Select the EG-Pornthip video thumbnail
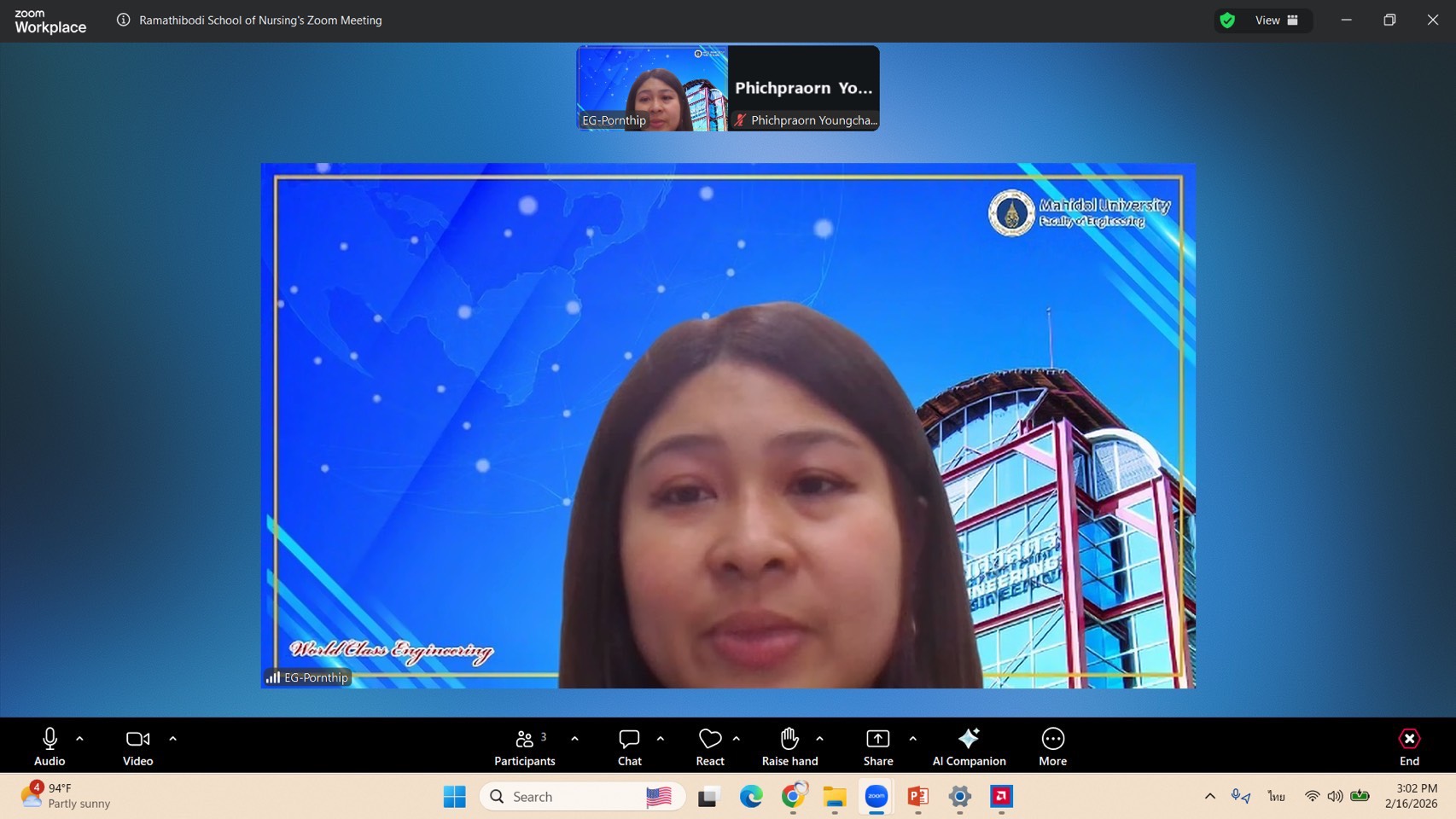This screenshot has width=1456, height=819. pyautogui.click(x=652, y=88)
